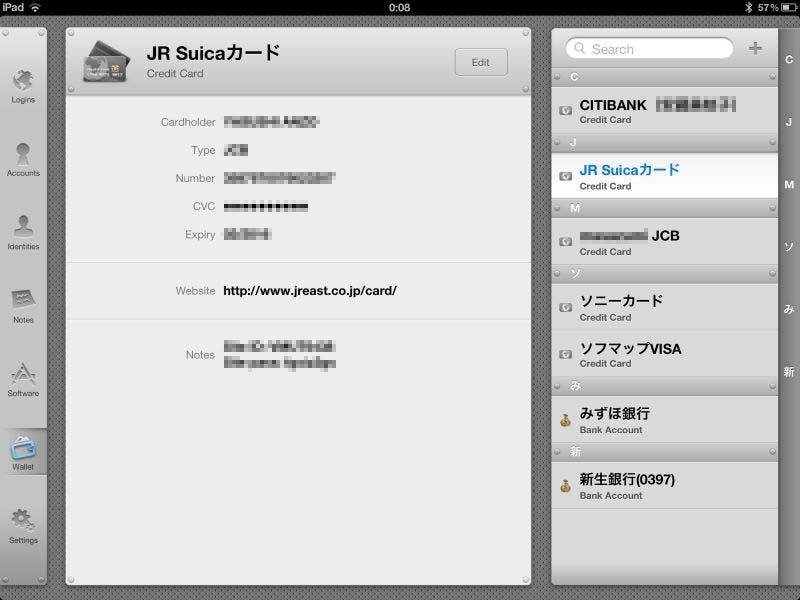This screenshot has height=600, width=800.
Task: Tap the Edit button for JR Suicaカード
Action: click(481, 62)
